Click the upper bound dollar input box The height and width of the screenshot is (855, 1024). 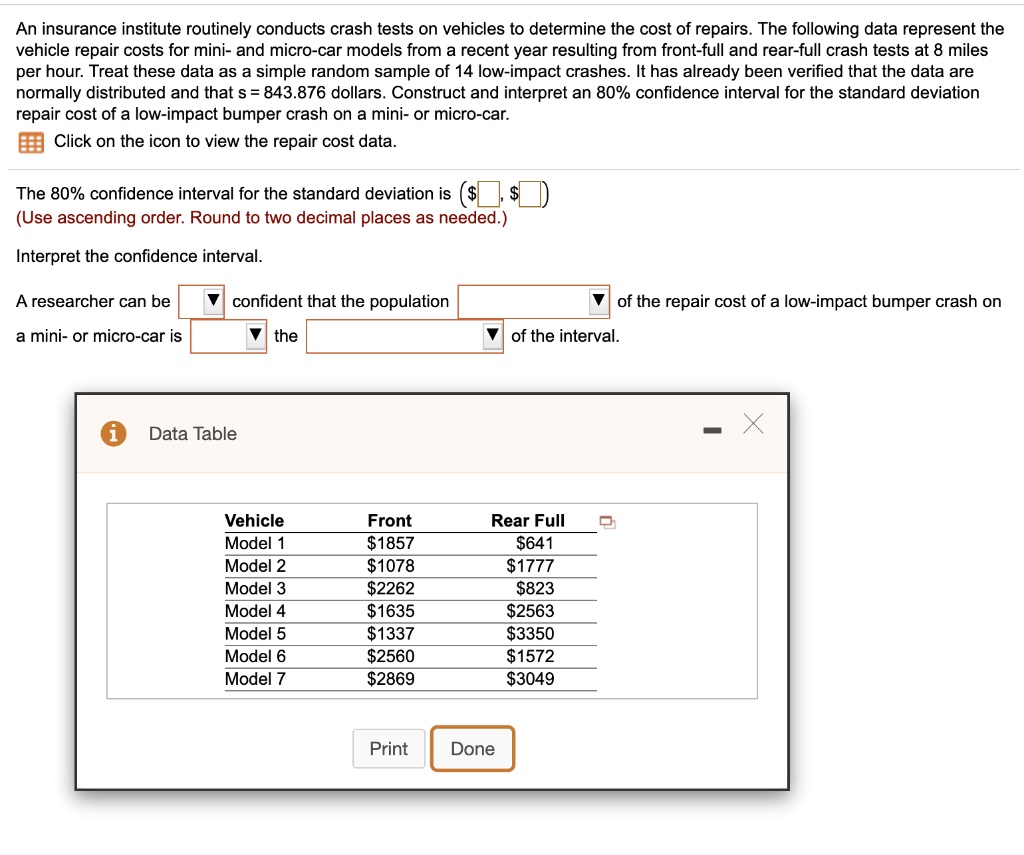530,194
